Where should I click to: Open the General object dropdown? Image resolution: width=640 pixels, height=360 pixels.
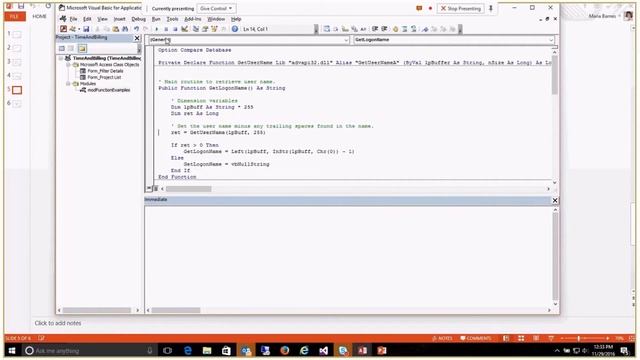(346, 40)
